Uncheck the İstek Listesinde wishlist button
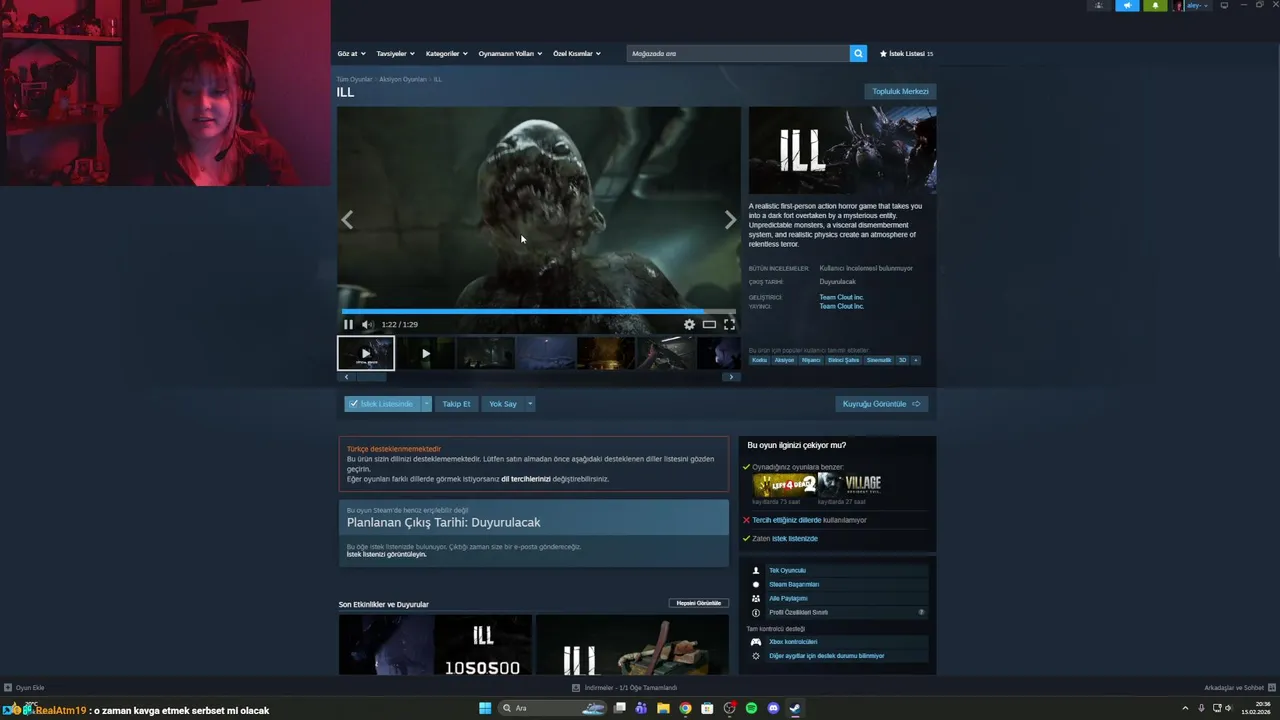1280x720 pixels. [381, 404]
